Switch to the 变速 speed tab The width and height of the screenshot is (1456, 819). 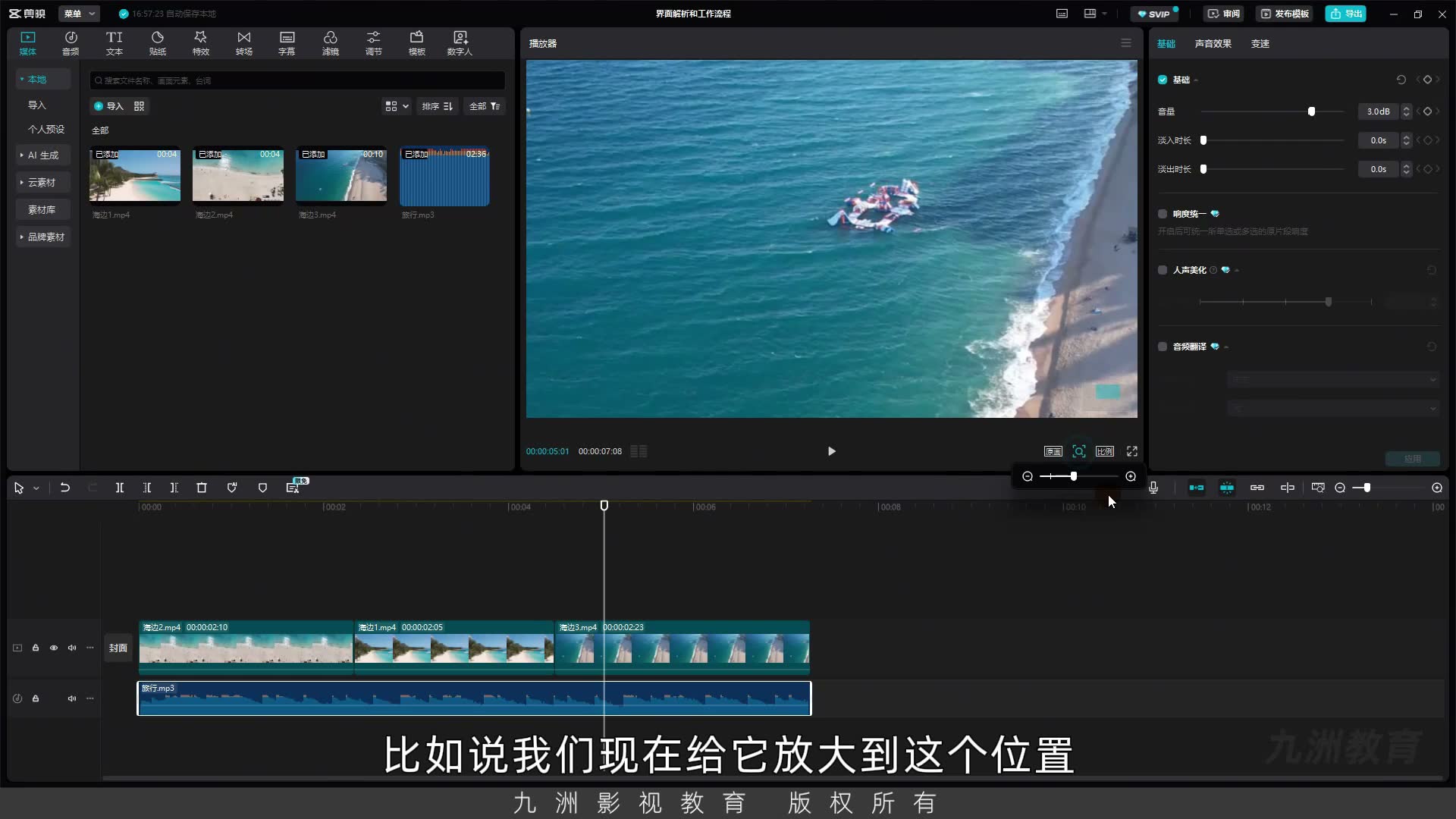[x=1260, y=44]
